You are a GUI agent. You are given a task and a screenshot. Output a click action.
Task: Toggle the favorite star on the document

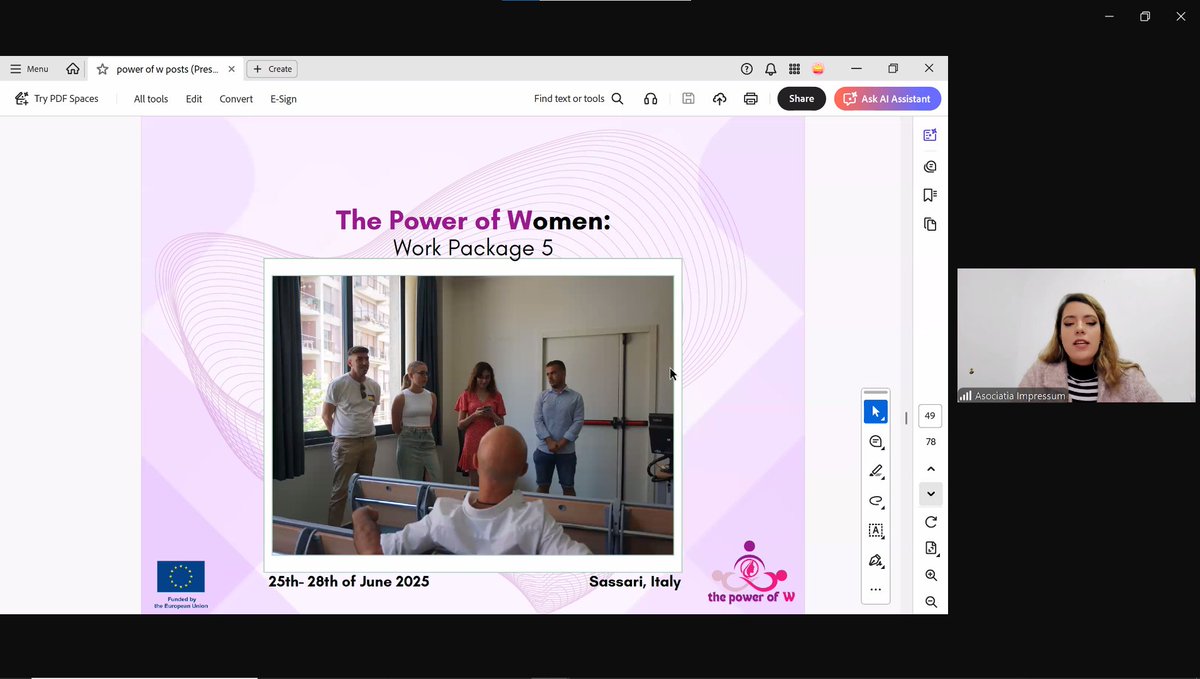click(x=101, y=69)
